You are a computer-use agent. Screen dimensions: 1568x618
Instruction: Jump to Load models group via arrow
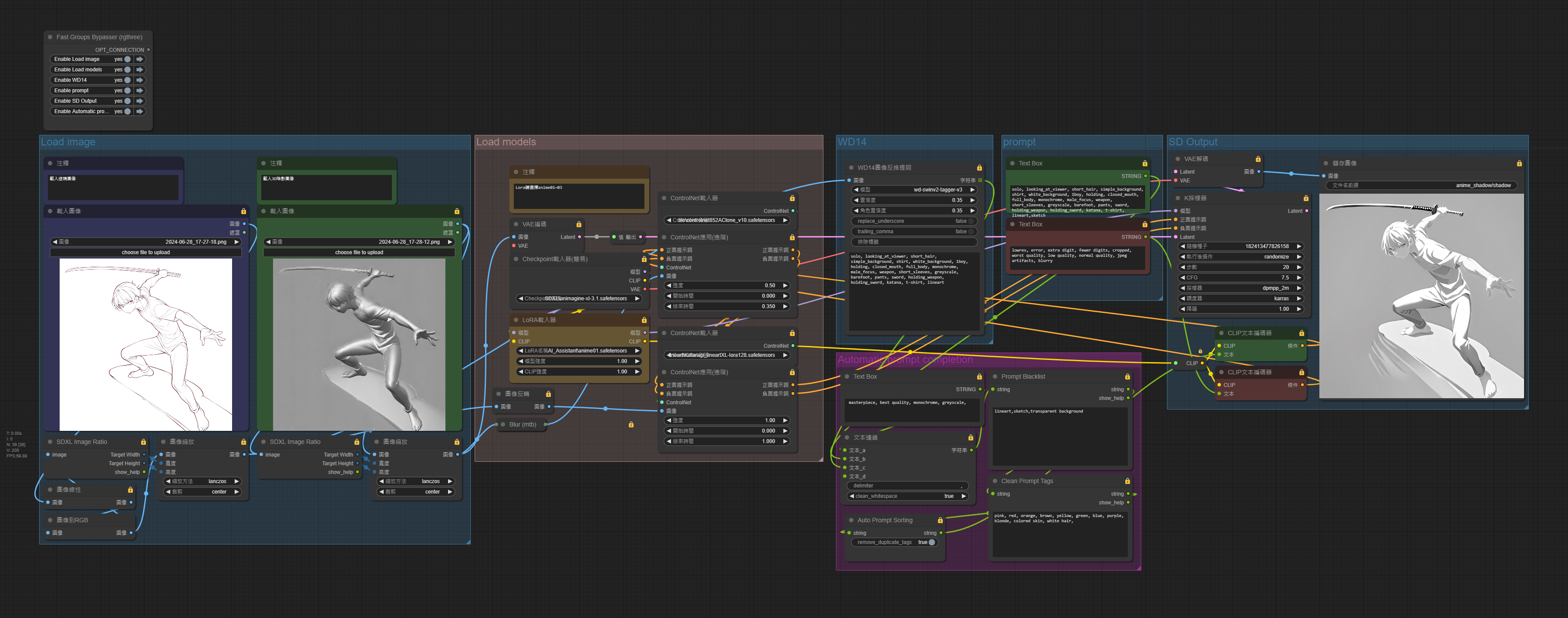click(x=140, y=69)
